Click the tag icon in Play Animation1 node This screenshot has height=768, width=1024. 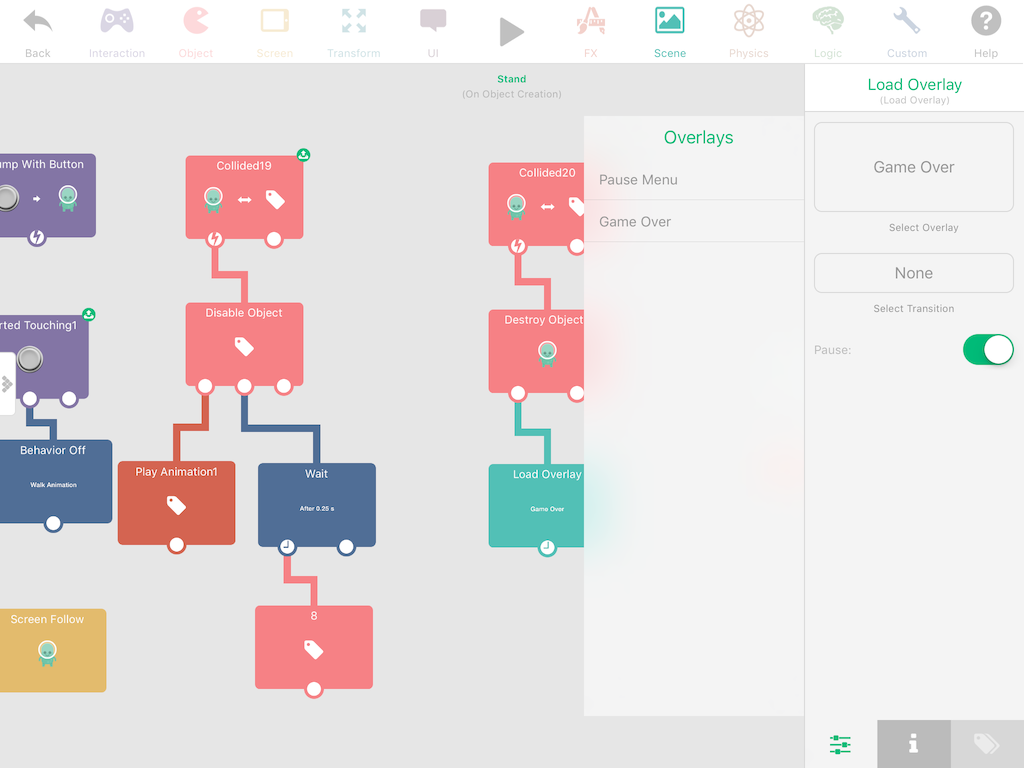[176, 505]
